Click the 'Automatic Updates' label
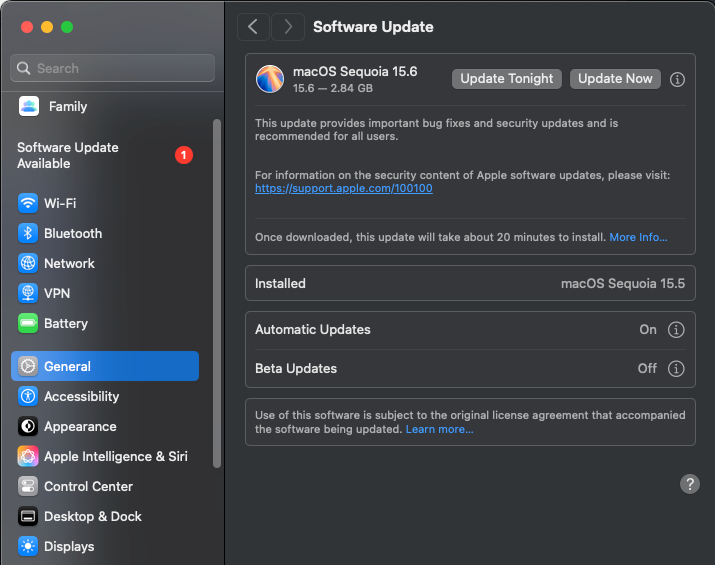This screenshot has width=715, height=565. click(313, 330)
